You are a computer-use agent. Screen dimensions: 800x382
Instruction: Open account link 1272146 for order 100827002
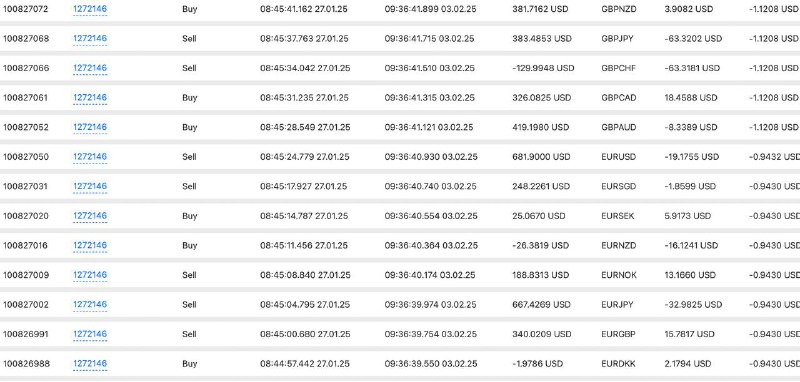[x=90, y=305]
